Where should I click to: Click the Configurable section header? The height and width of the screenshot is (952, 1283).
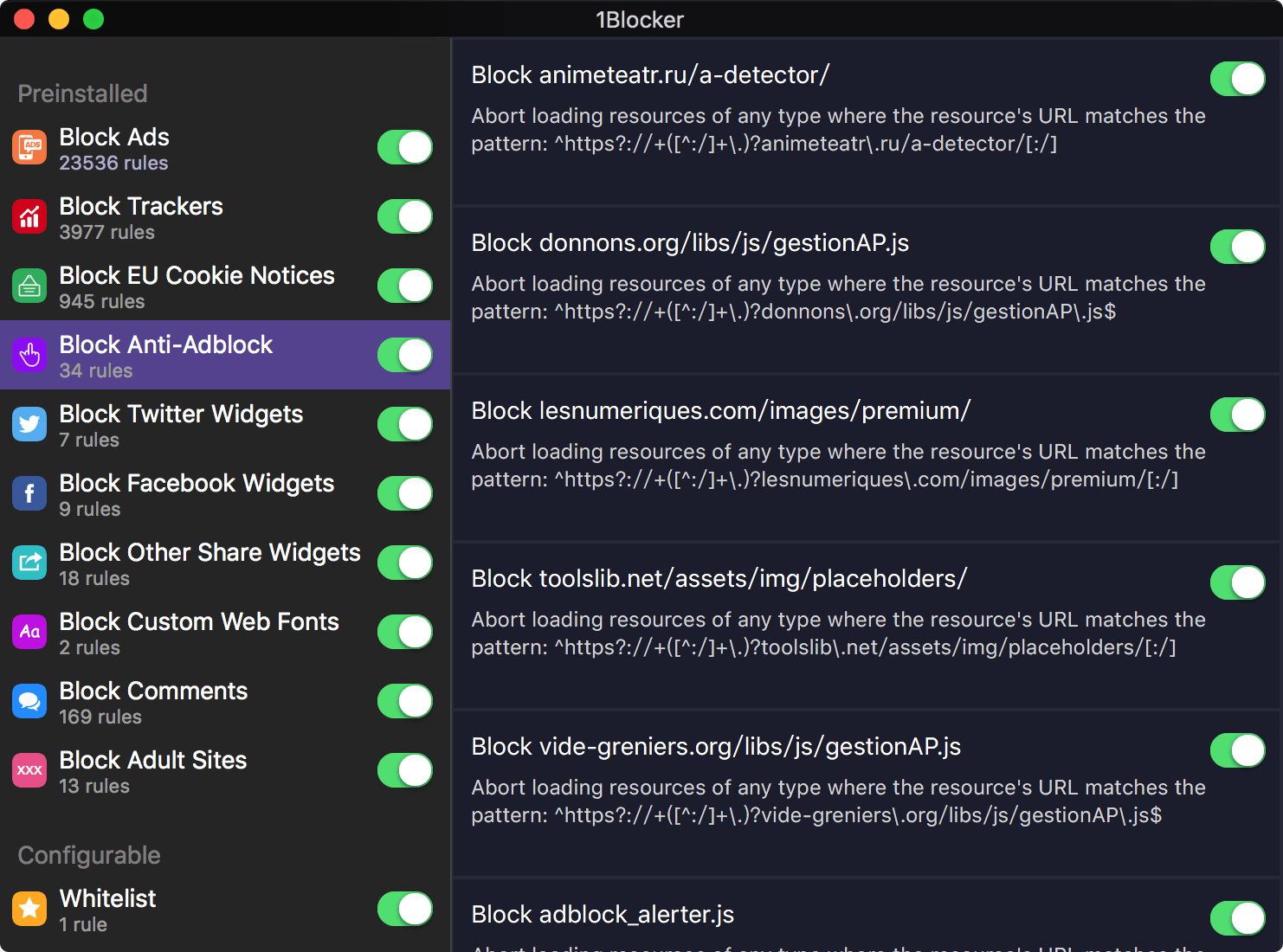(89, 855)
